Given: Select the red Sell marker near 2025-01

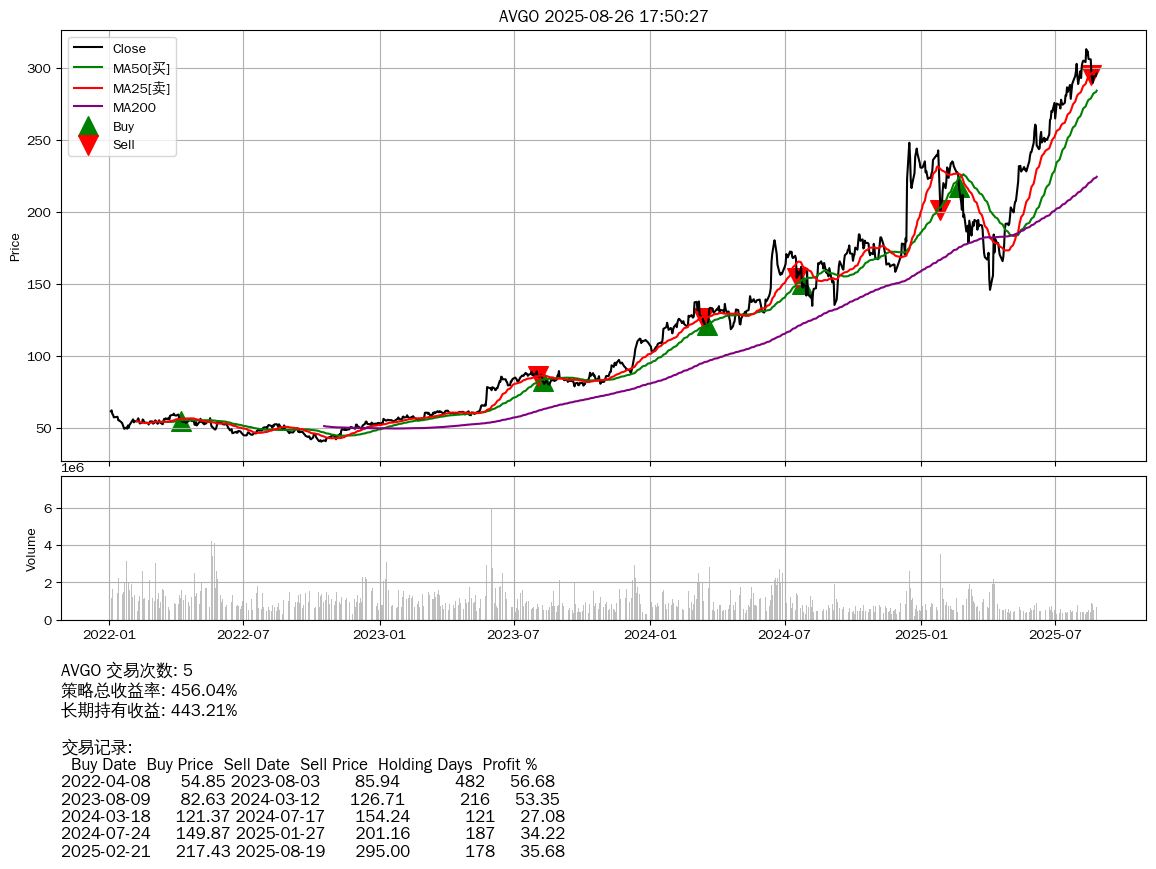Looking at the screenshot, I should 940,209.
